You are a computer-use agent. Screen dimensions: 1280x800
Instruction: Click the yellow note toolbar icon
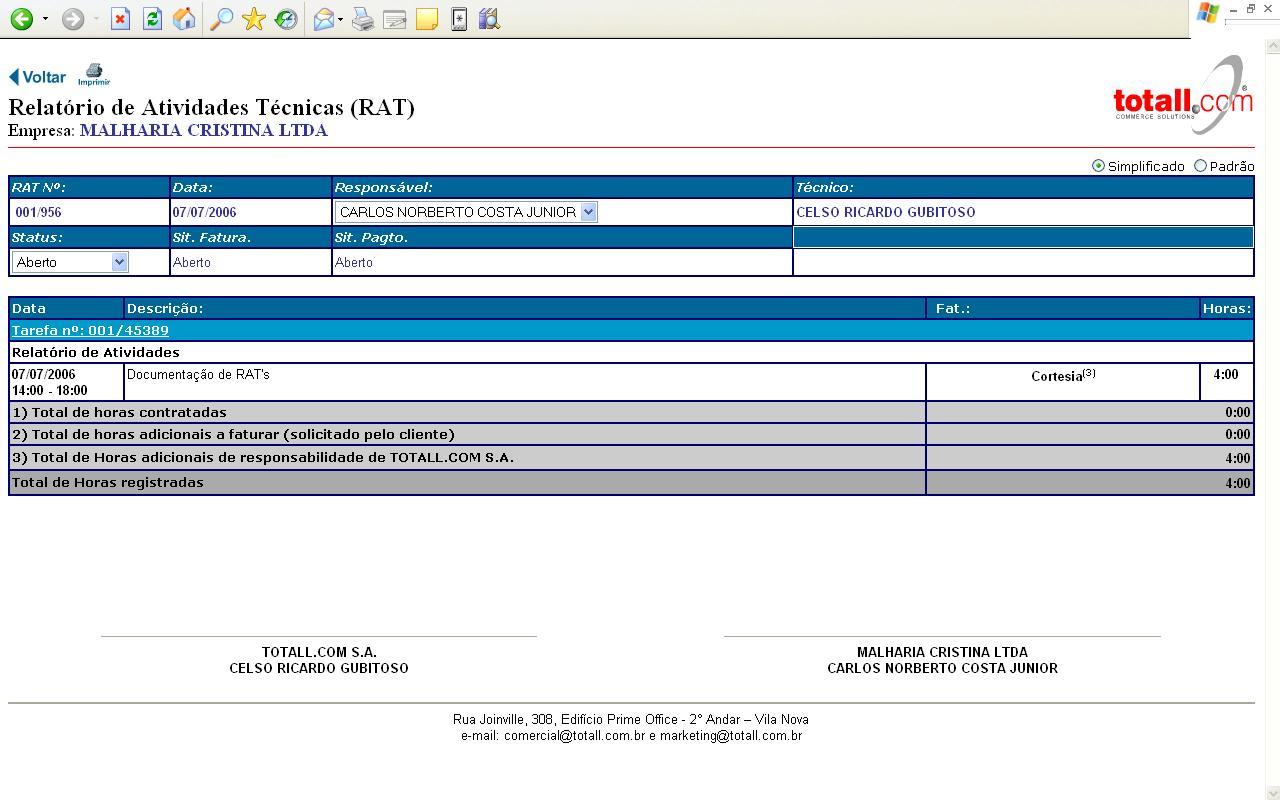(427, 19)
